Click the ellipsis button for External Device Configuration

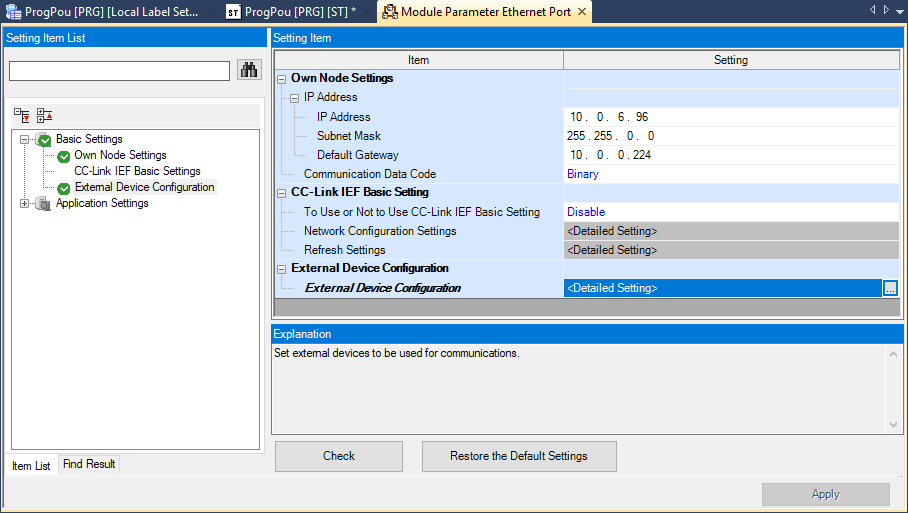tap(890, 288)
